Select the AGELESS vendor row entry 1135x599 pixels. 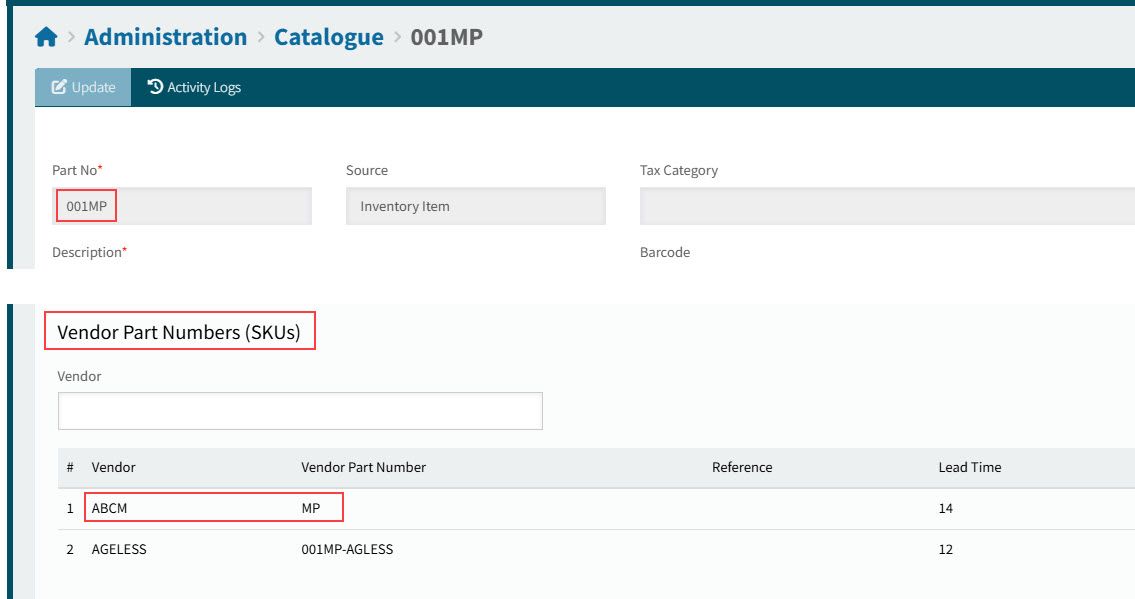[119, 549]
